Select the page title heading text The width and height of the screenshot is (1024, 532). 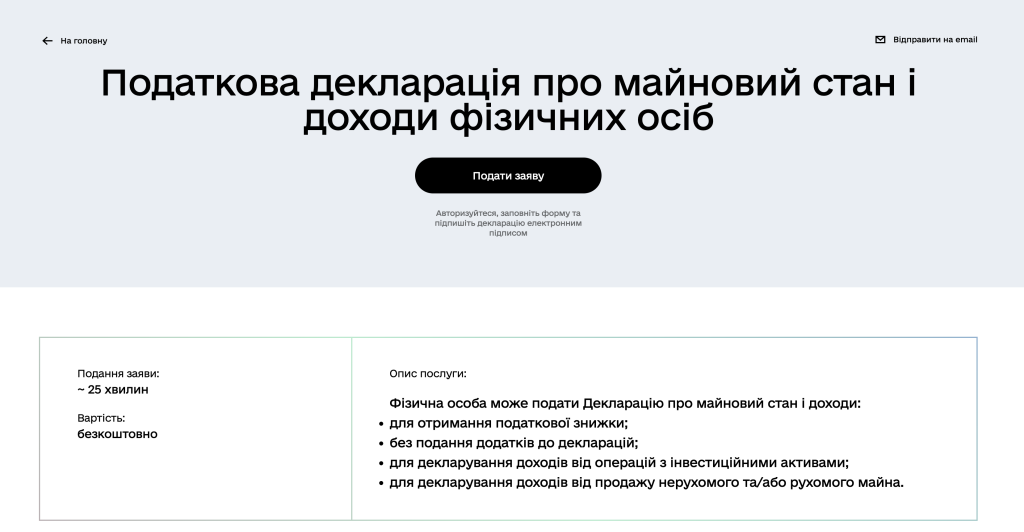[508, 101]
